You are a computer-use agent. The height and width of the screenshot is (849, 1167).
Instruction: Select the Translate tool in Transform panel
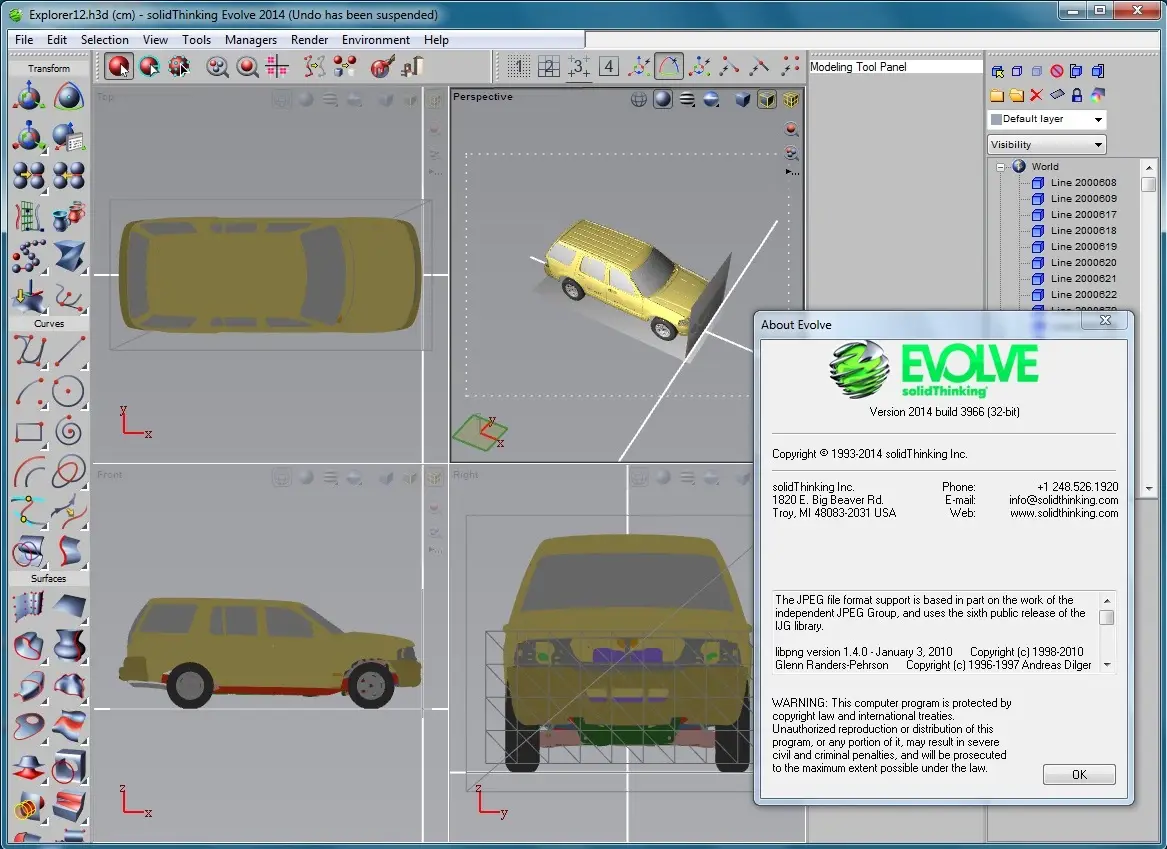(29, 97)
